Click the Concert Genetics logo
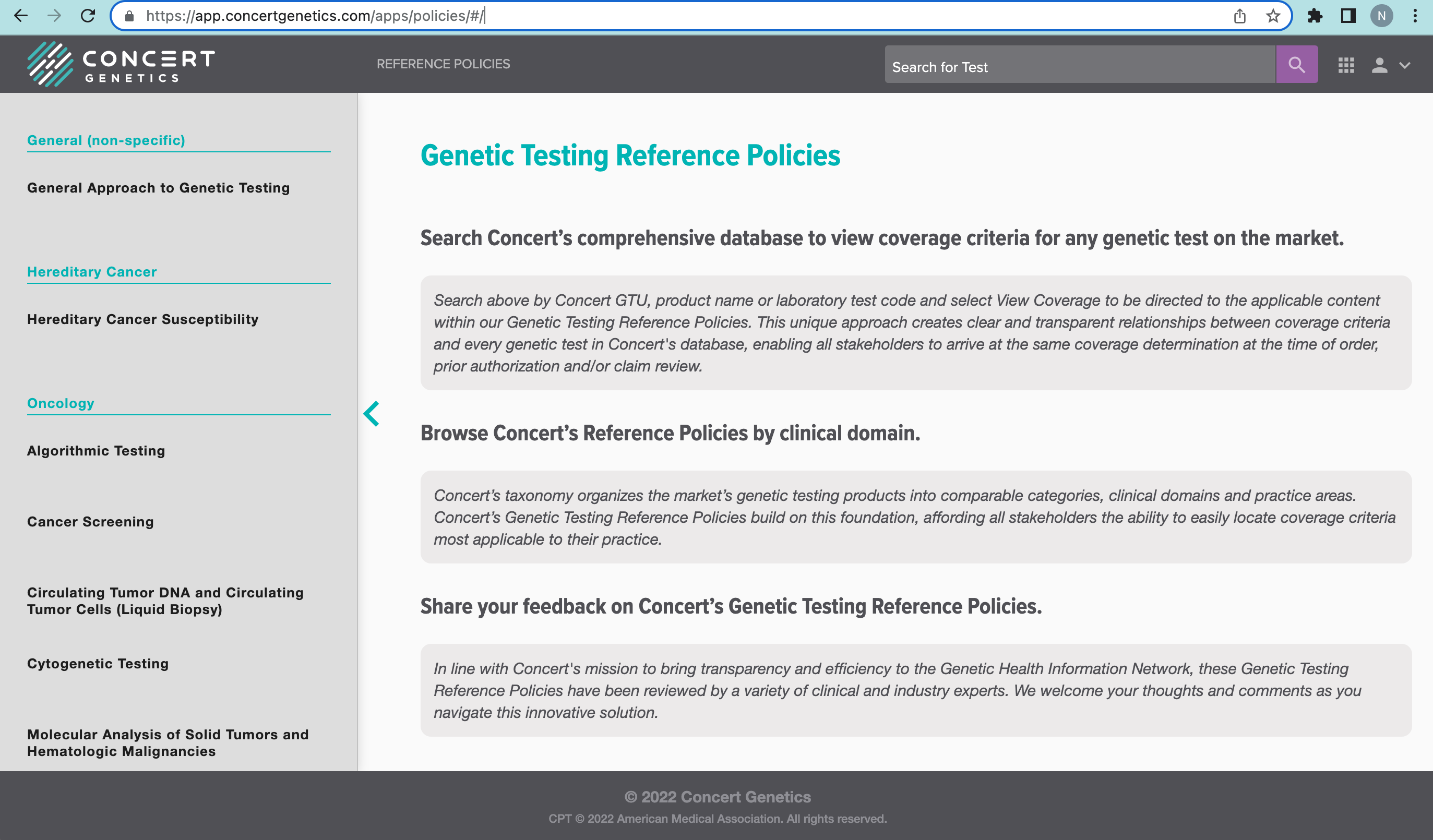 coord(121,64)
